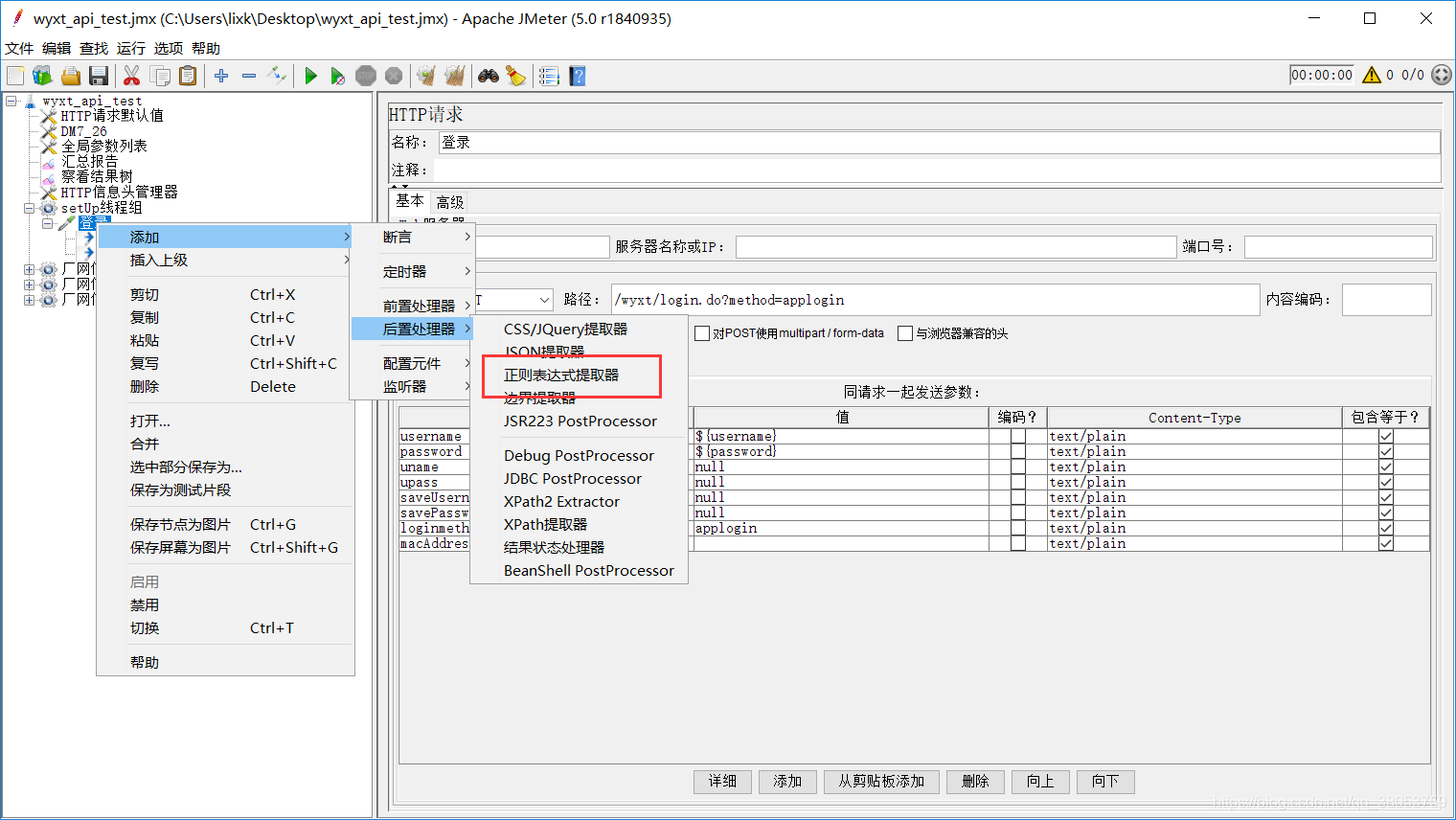Click the Cut scissors toolbar icon

[132, 76]
